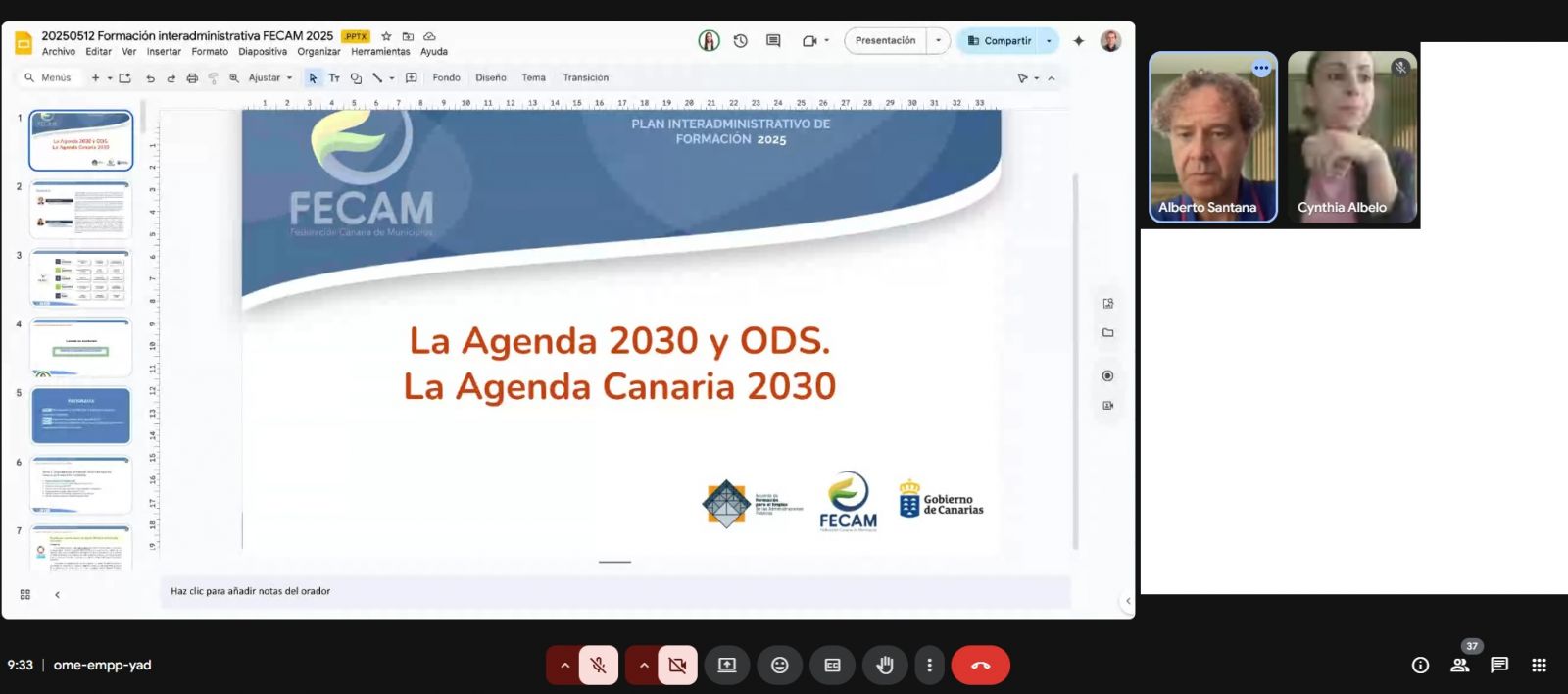This screenshot has height=694, width=1568.
Task: Select slide 5 thumbnail in filmstrip
Action: point(81,416)
